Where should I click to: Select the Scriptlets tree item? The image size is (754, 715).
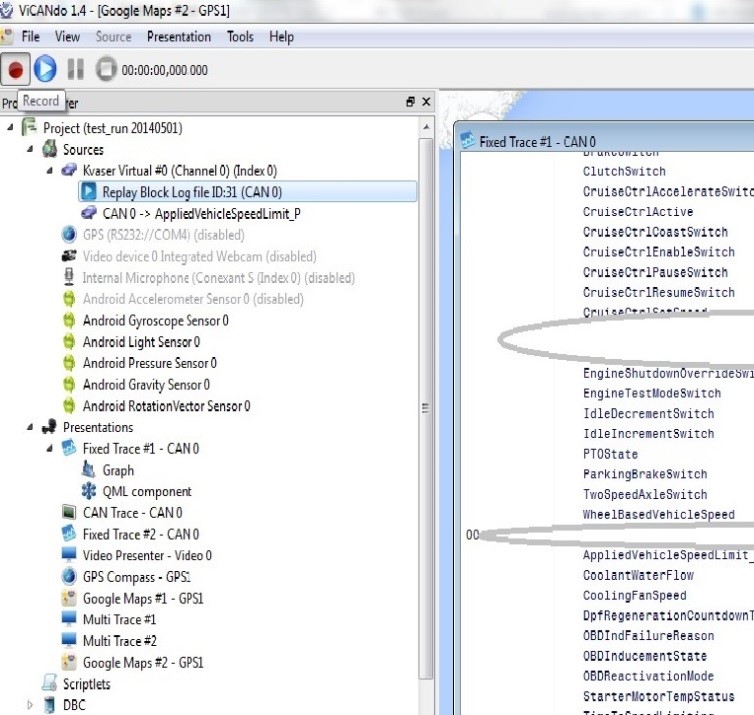click(87, 684)
